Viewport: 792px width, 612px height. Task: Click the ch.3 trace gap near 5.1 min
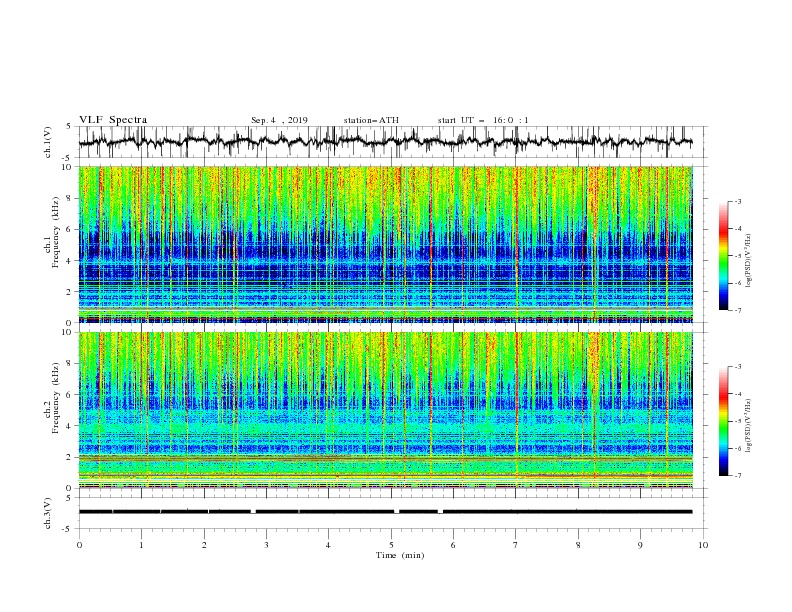click(x=397, y=512)
